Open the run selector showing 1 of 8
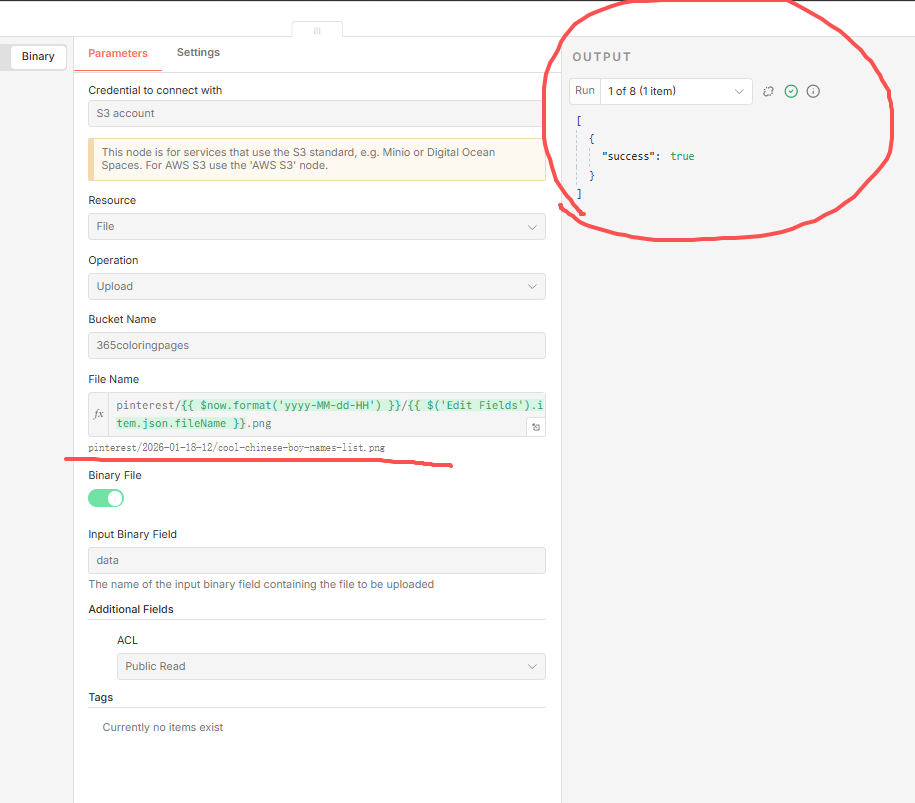915x803 pixels. coord(676,91)
